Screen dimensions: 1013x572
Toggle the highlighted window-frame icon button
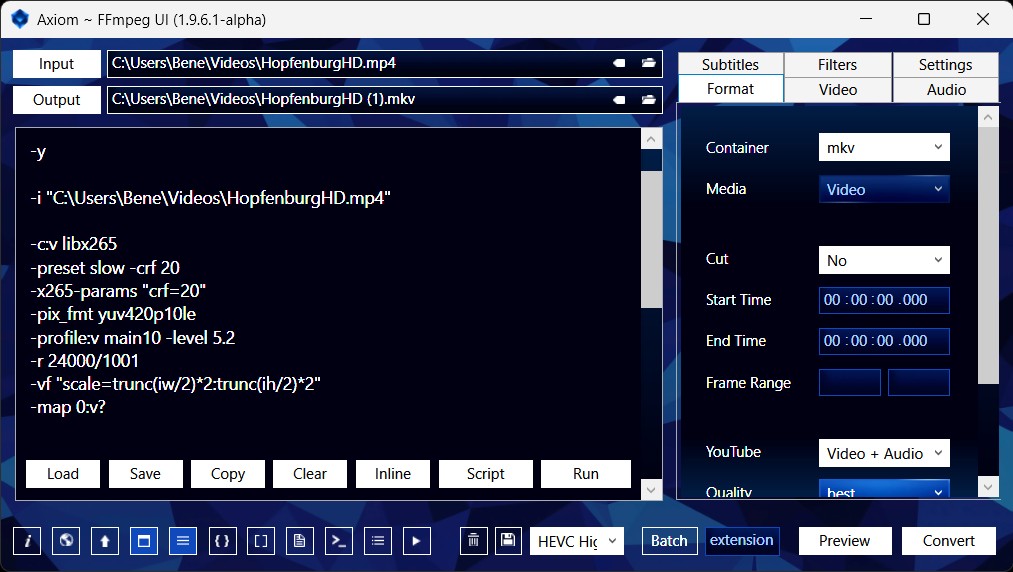[x=144, y=541]
